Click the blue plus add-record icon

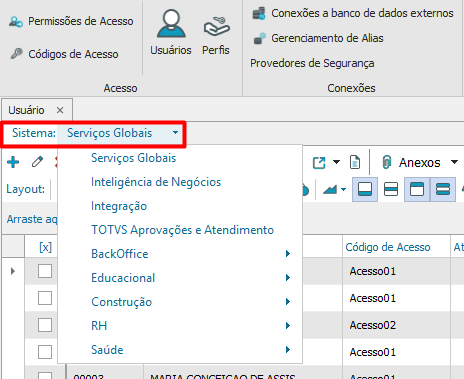(13, 162)
